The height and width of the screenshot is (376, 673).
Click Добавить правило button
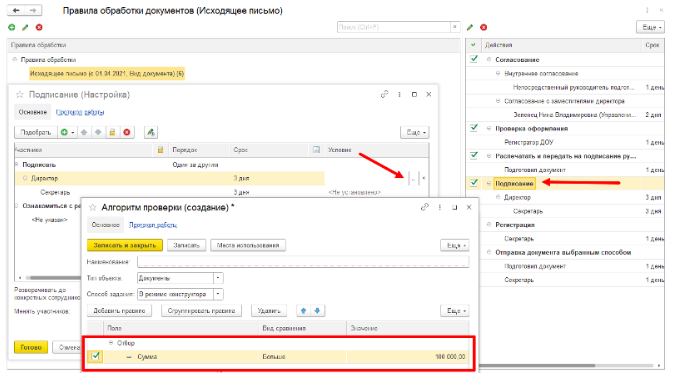coord(119,311)
